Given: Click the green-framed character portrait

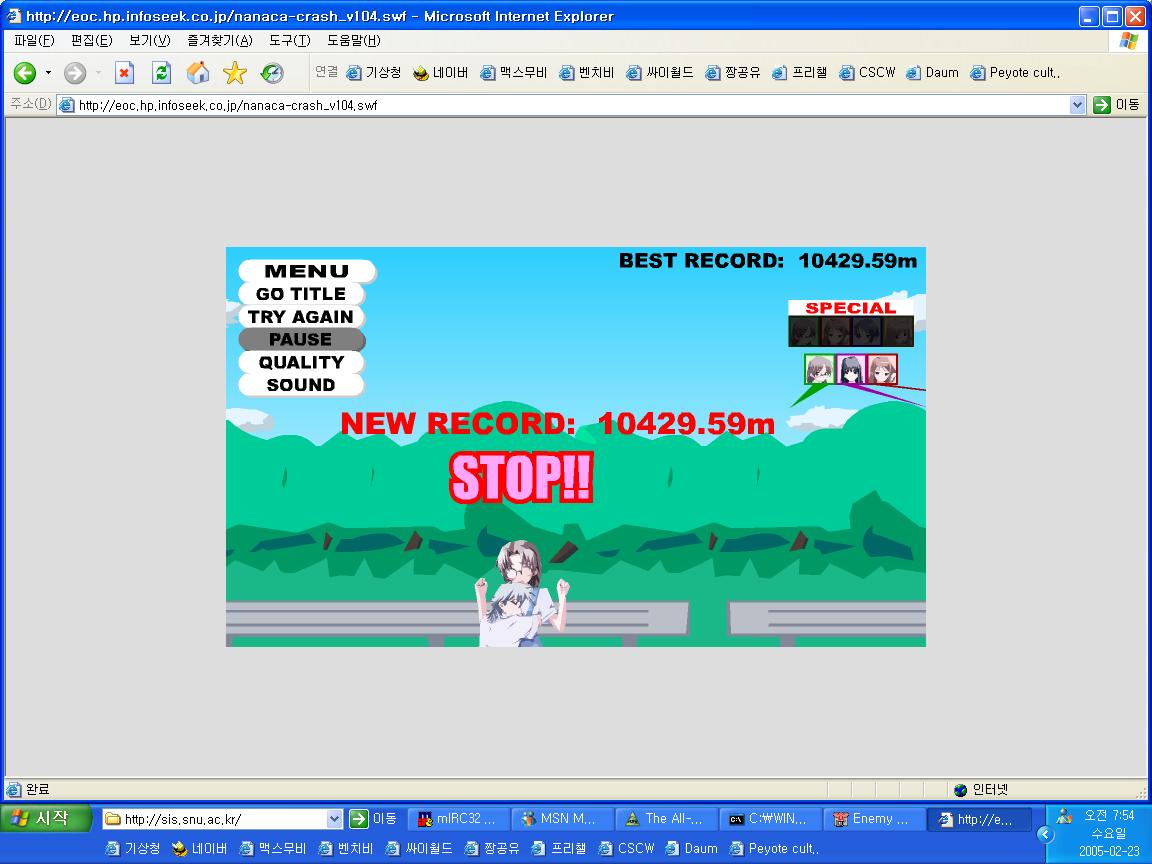Looking at the screenshot, I should pyautogui.click(x=820, y=369).
